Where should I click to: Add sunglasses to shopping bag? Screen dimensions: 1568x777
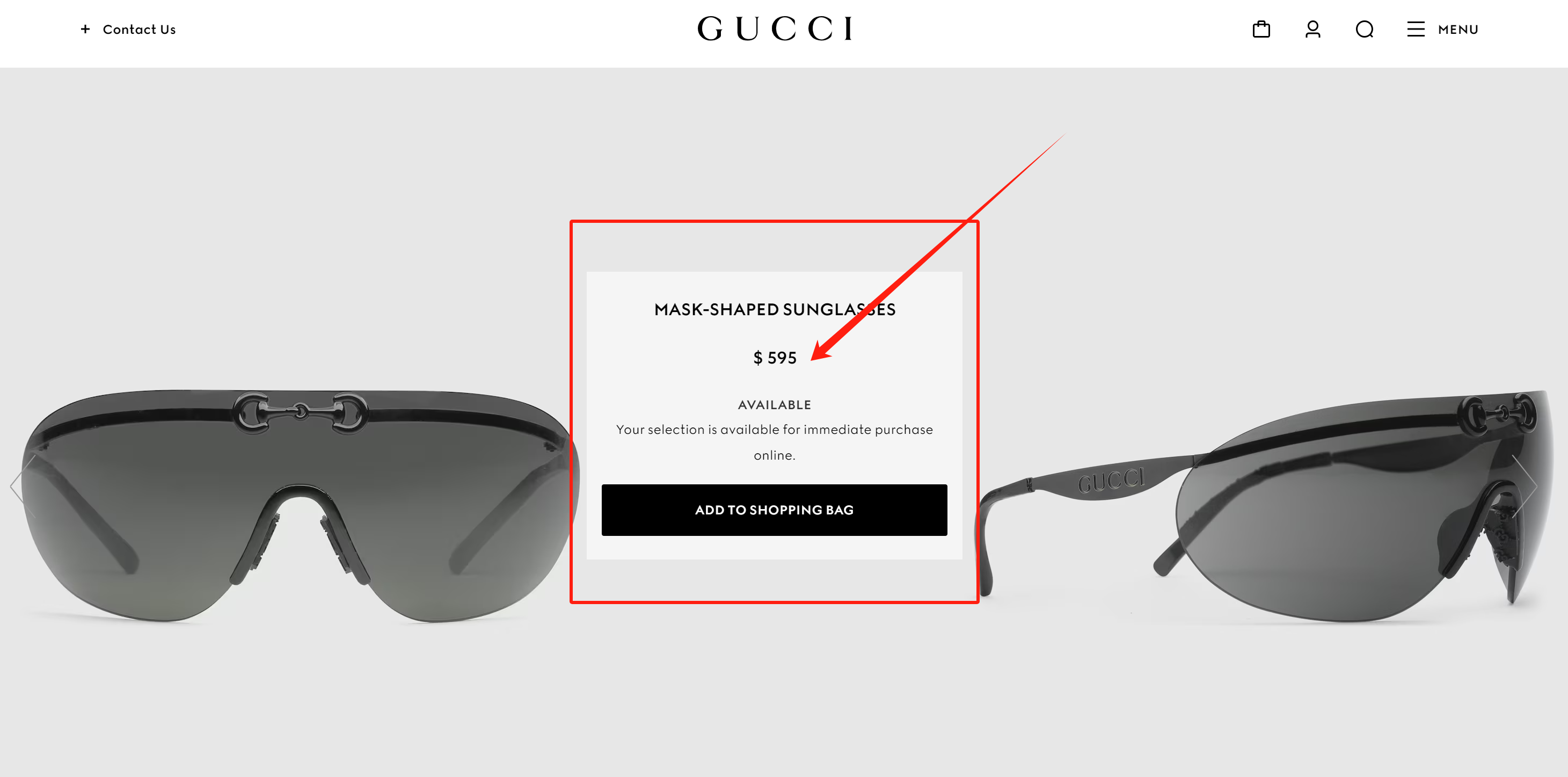coord(774,510)
